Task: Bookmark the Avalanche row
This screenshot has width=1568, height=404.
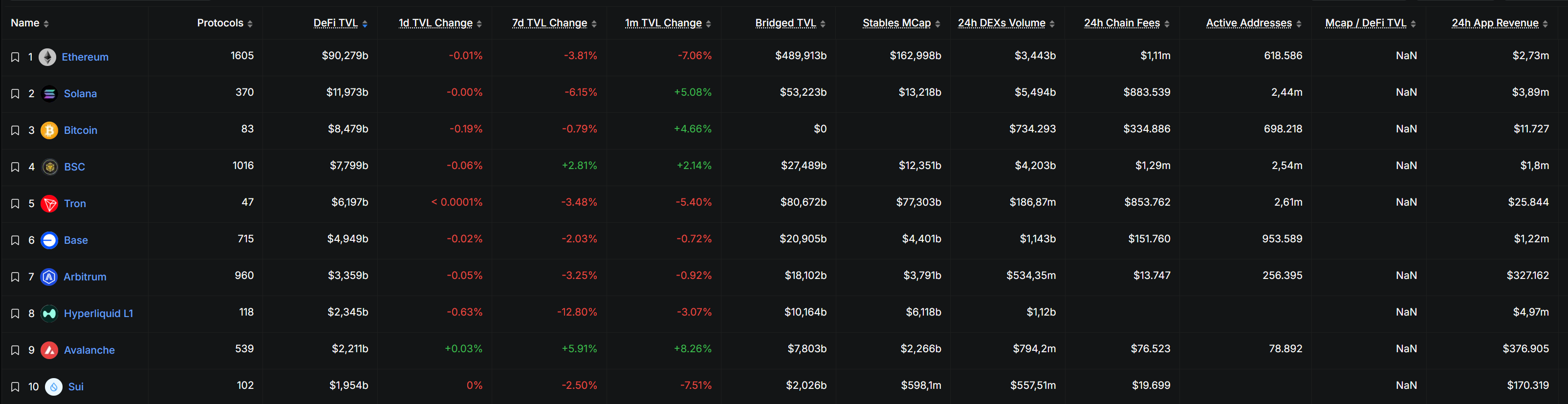Action: 15,350
